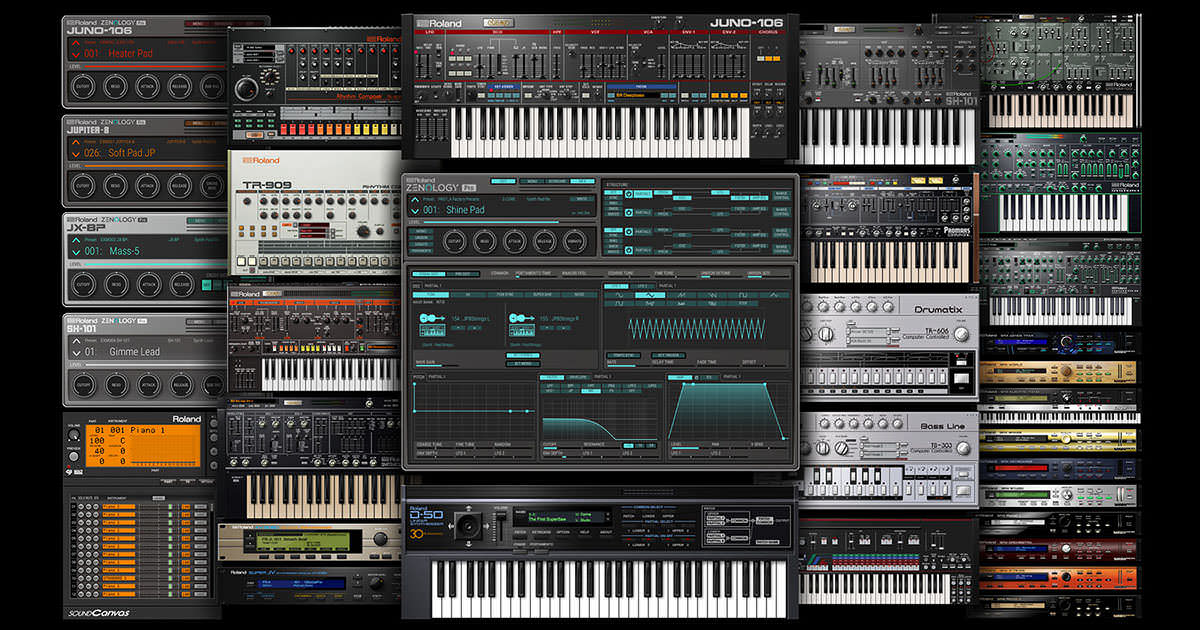Click KEY TRIGGER button in LFO section
The width and height of the screenshot is (1200, 630).
(668, 355)
